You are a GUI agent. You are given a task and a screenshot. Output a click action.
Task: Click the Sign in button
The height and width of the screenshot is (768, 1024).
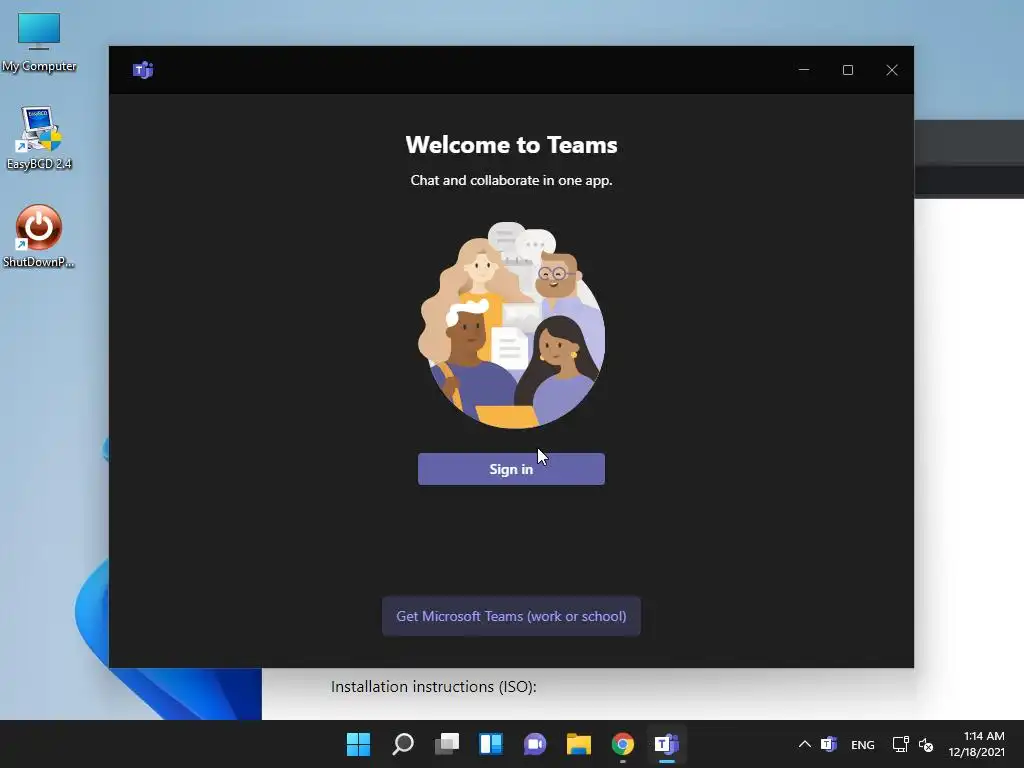coord(511,469)
